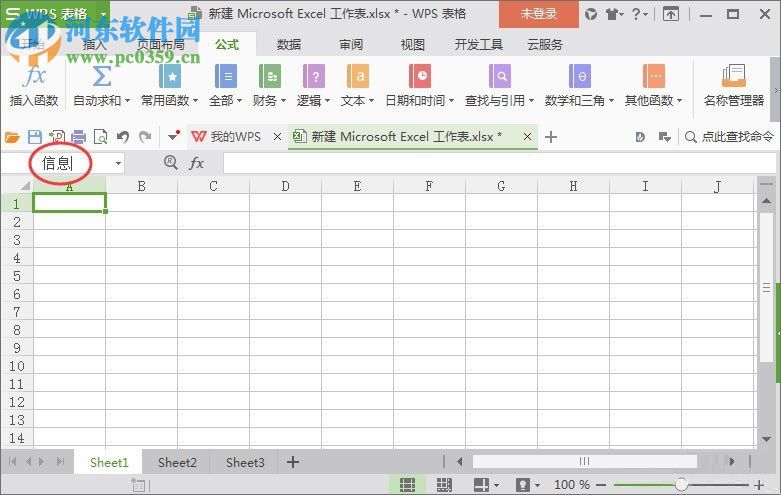Image resolution: width=781 pixels, height=495 pixels.
Task: Click the undo arrow icon
Action: 123,136
